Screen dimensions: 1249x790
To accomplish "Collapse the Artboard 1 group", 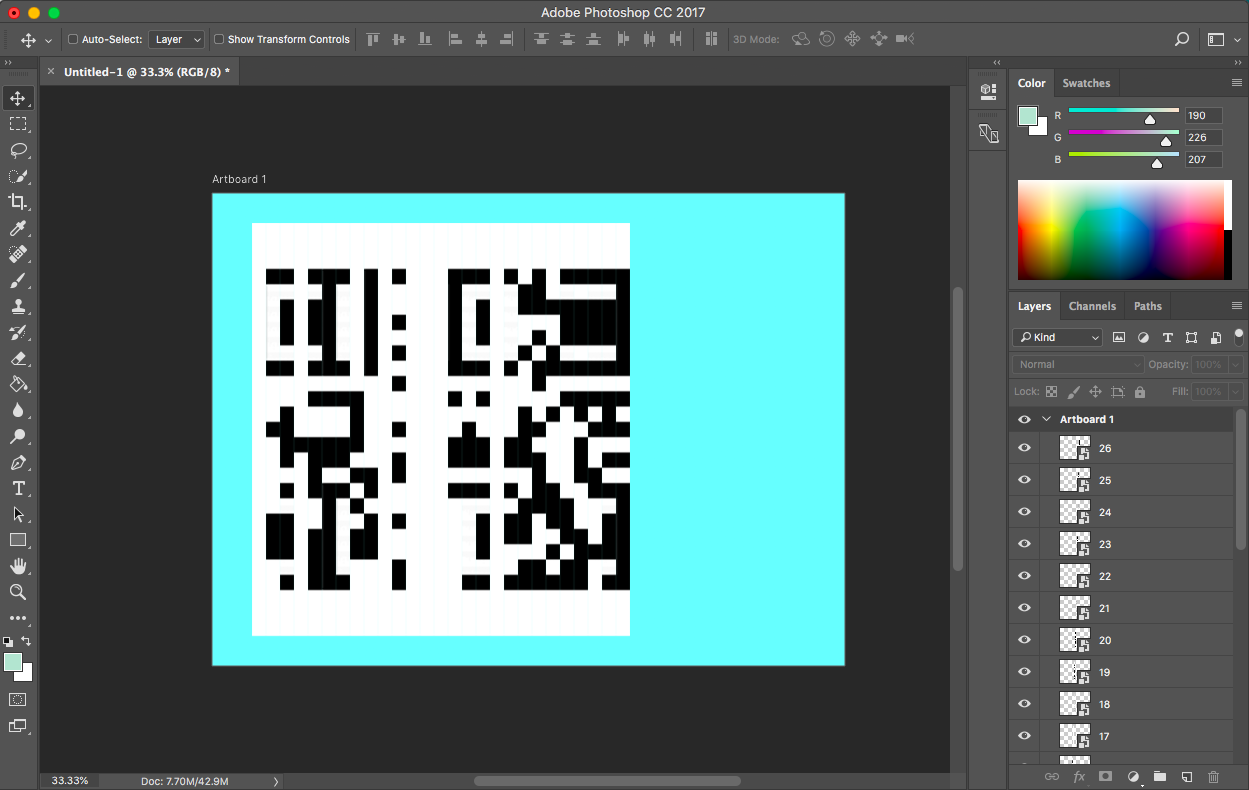I will pos(1047,419).
